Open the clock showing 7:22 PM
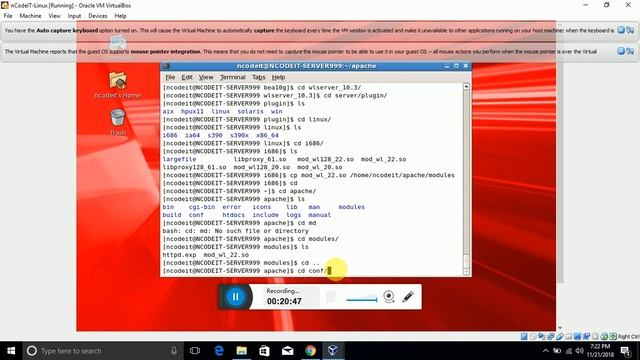The height and width of the screenshot is (360, 640). [x=600, y=351]
